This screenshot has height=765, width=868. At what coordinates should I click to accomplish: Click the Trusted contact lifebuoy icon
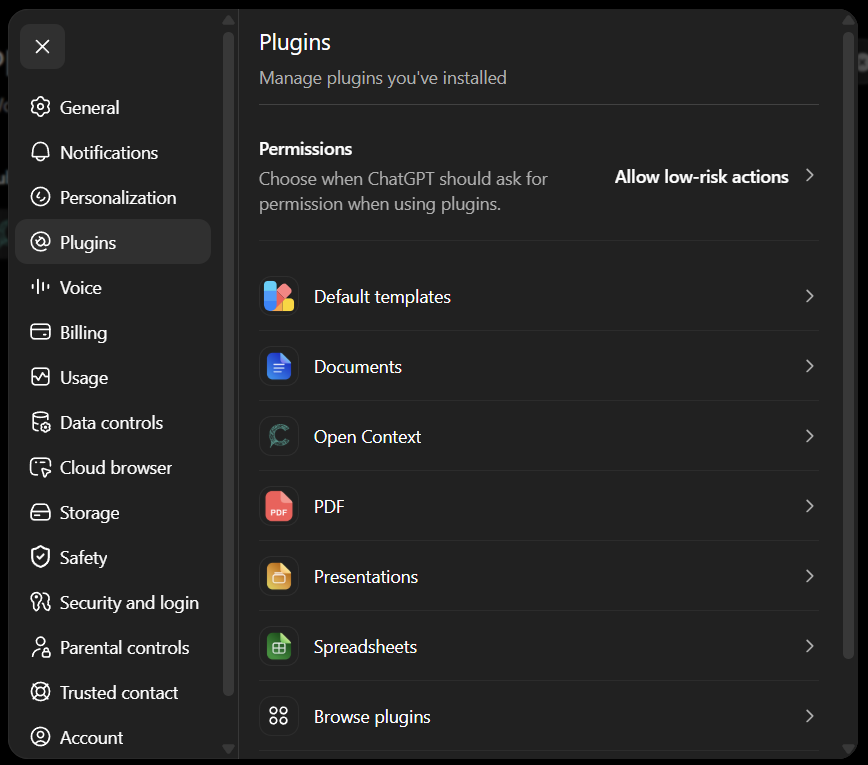[x=40, y=692]
